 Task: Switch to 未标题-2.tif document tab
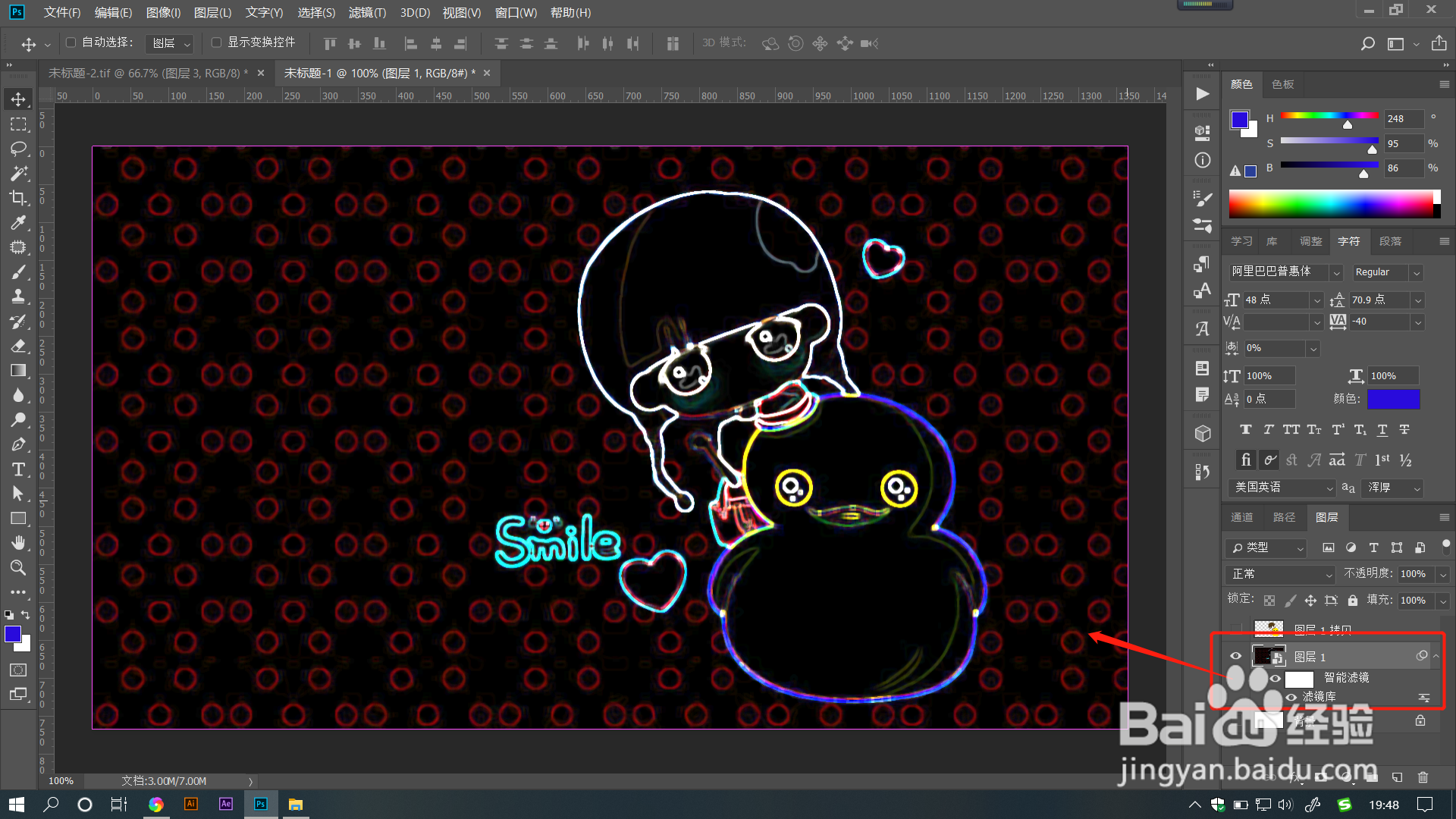[148, 73]
